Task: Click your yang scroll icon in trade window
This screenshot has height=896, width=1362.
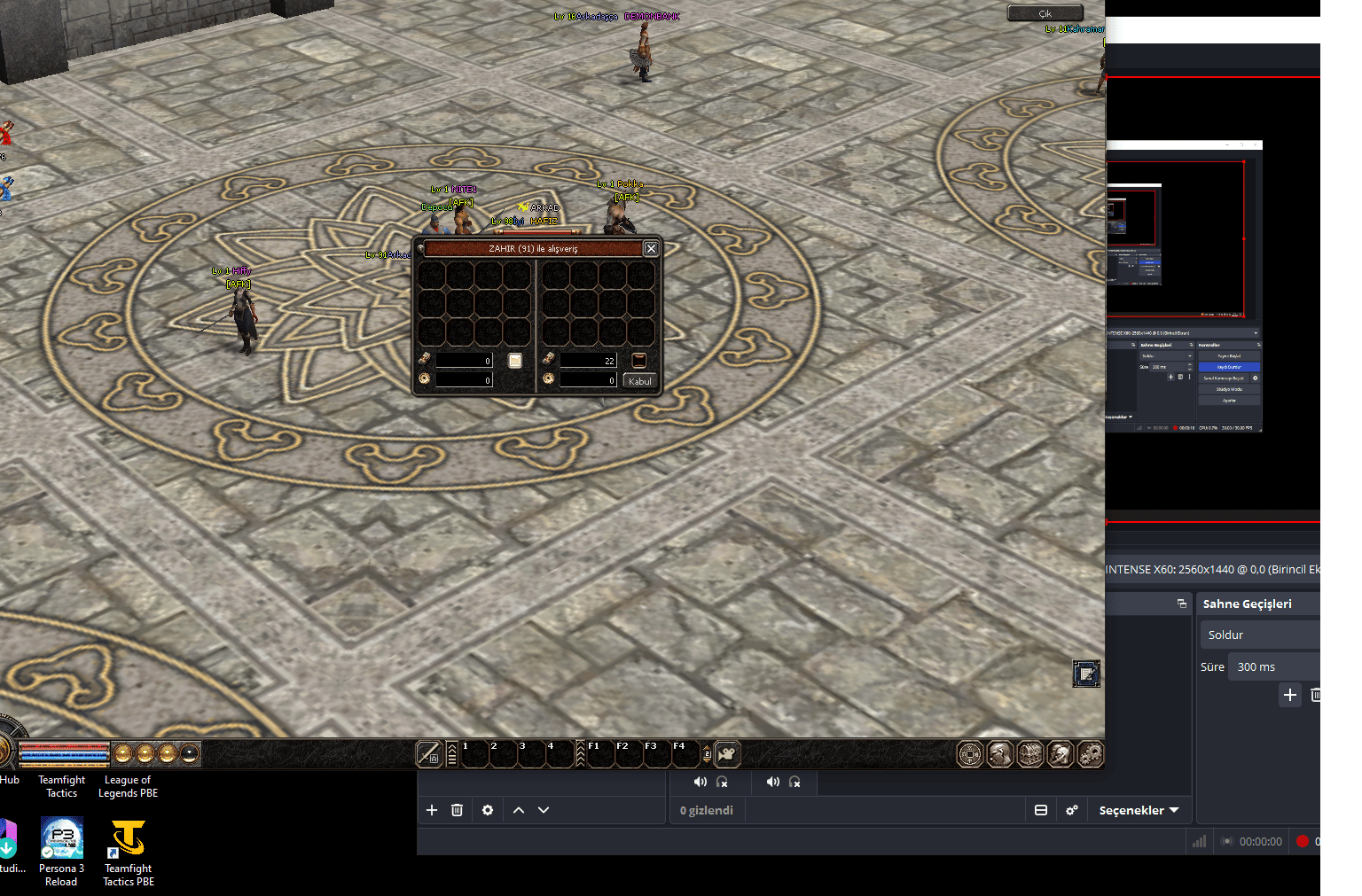Action: click(424, 359)
